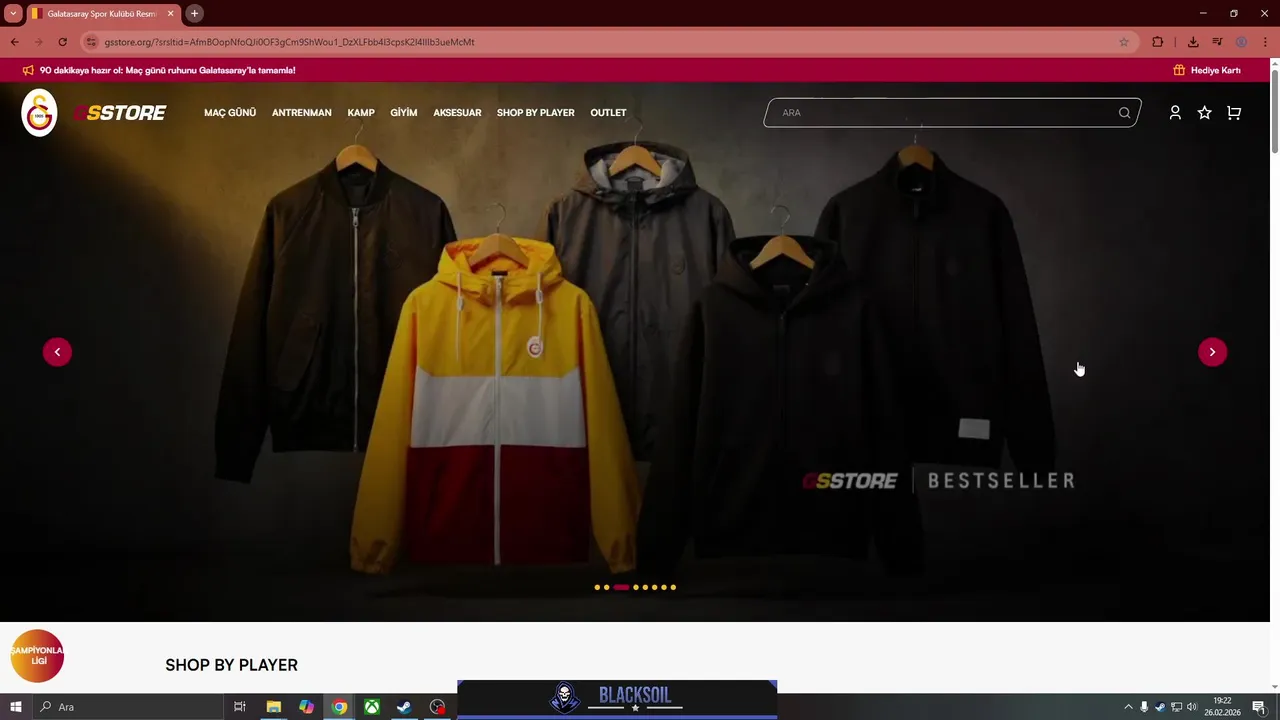Click the active red carousel indicator
This screenshot has width=1280, height=720.
point(621,587)
